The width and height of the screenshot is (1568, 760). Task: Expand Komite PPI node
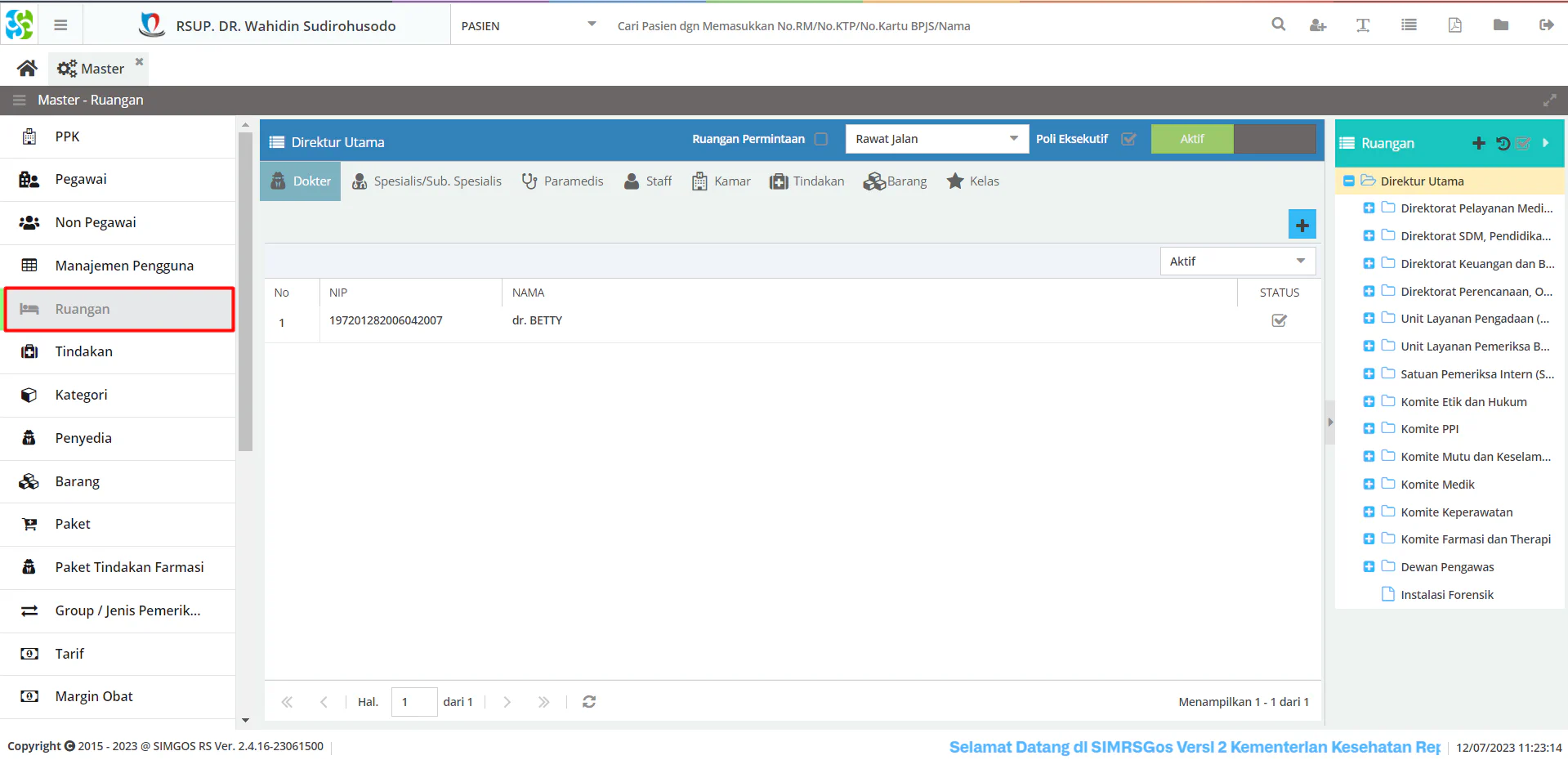(x=1369, y=429)
